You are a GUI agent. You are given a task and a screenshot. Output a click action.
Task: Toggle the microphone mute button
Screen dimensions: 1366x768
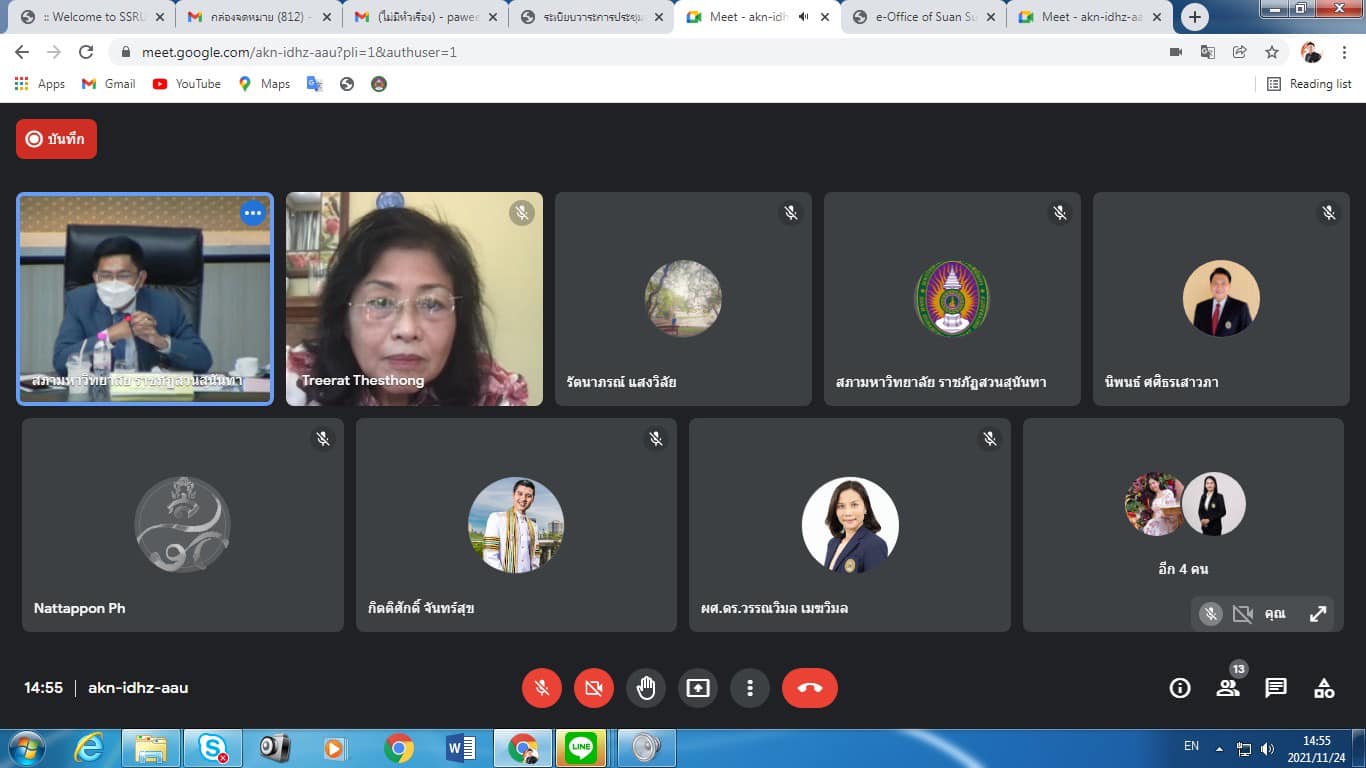pyautogui.click(x=542, y=688)
